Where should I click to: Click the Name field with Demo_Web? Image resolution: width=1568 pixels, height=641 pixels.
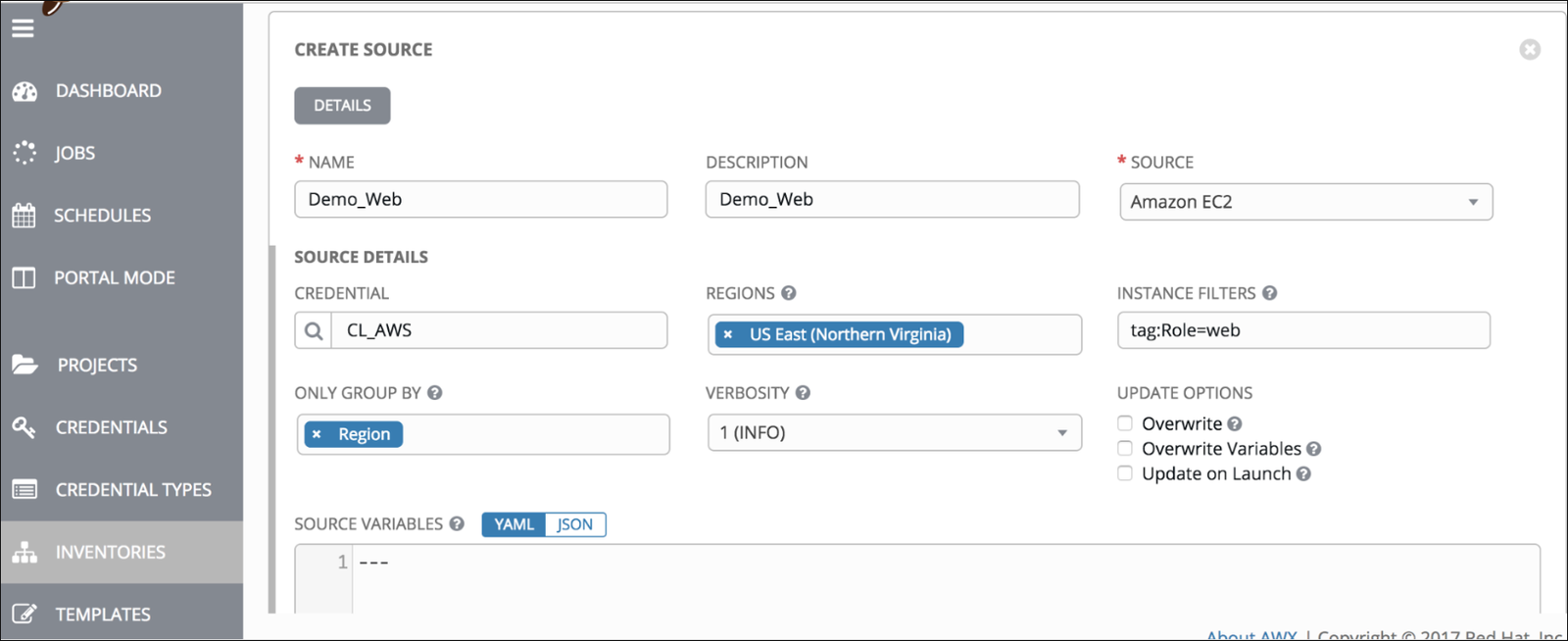coord(481,199)
